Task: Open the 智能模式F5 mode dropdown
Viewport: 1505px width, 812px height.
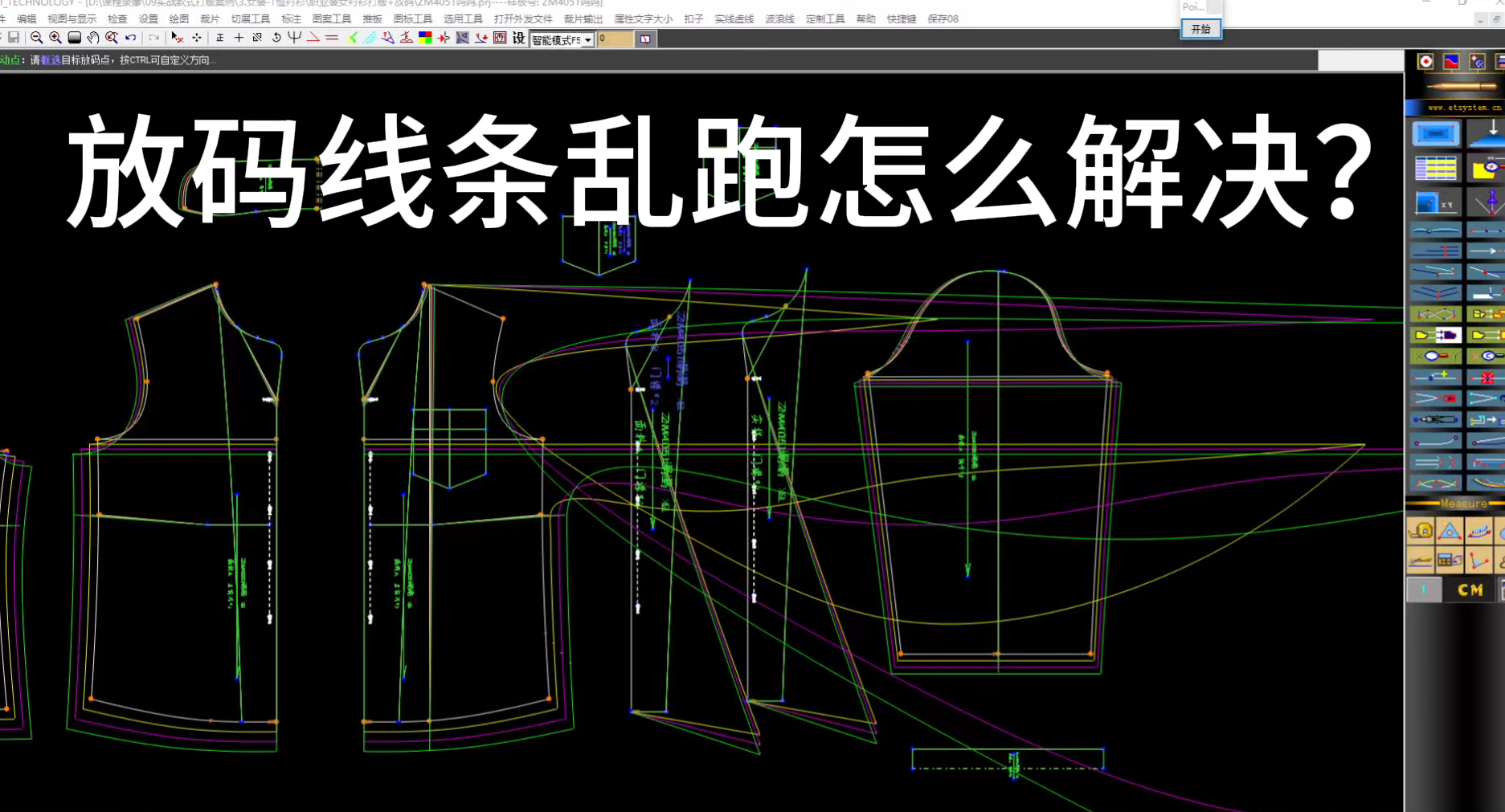Action: tap(587, 39)
